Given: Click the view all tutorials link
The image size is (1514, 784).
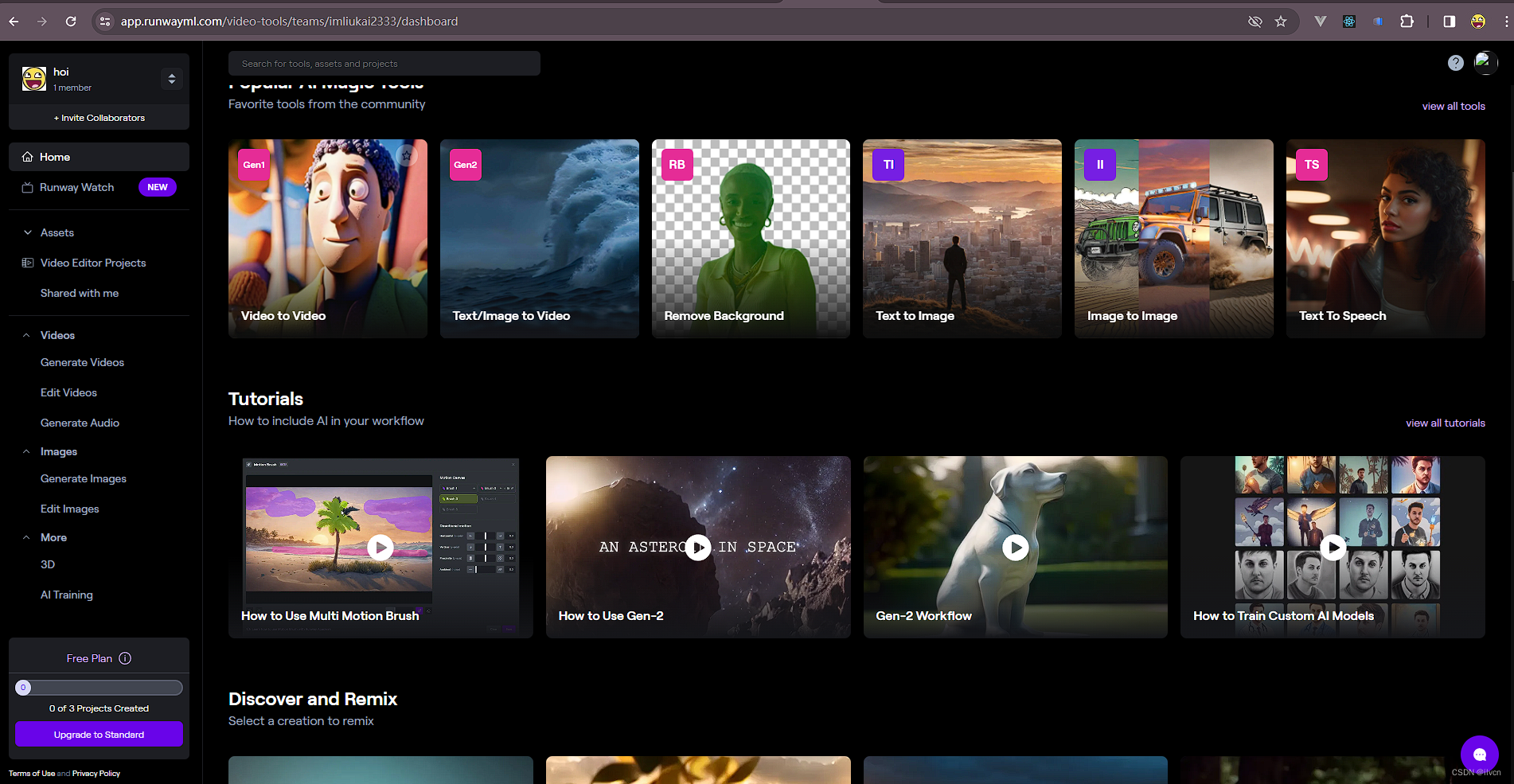Looking at the screenshot, I should coord(1446,423).
